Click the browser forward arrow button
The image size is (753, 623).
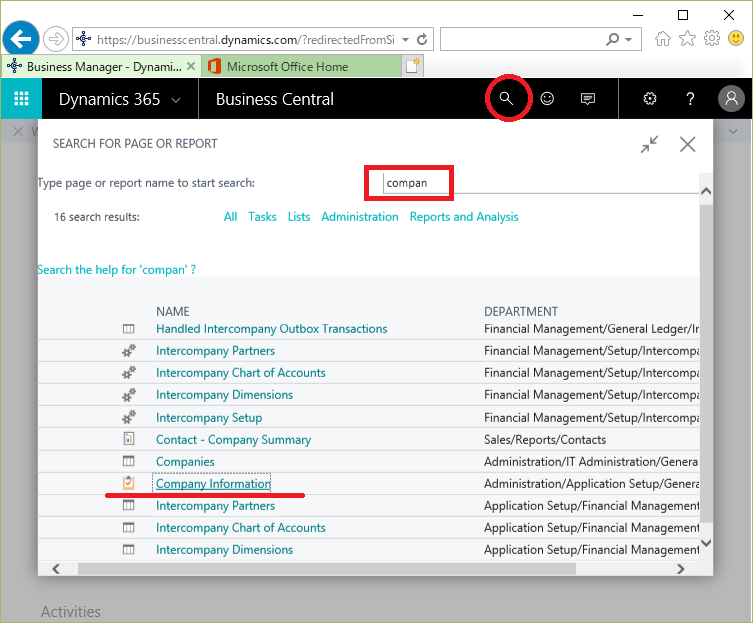click(56, 39)
